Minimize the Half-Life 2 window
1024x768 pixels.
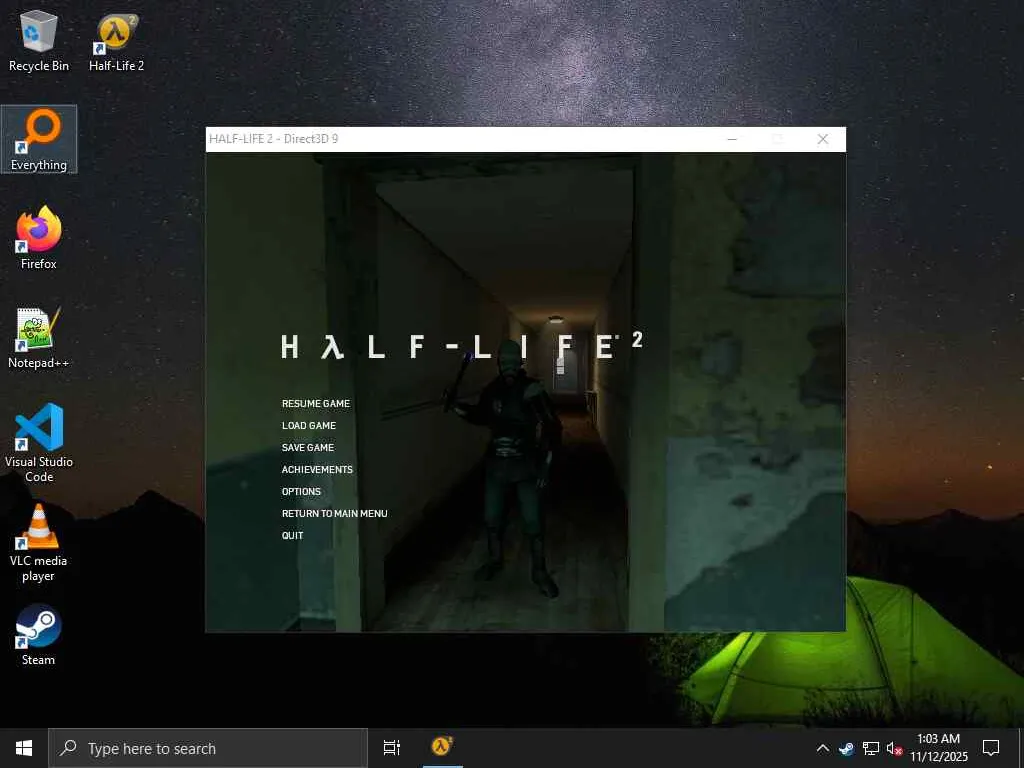(x=733, y=139)
